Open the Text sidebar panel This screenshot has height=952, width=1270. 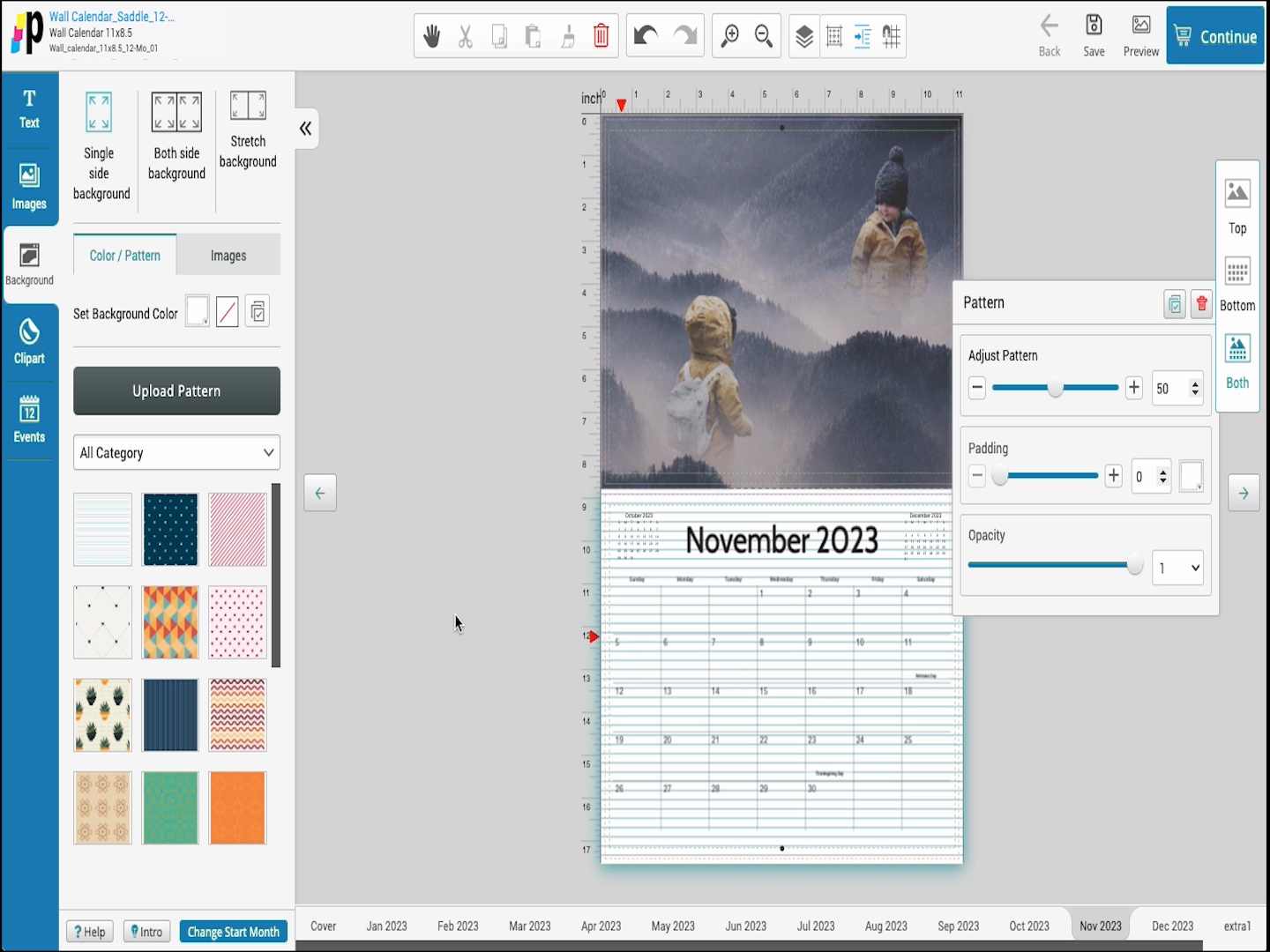(29, 109)
